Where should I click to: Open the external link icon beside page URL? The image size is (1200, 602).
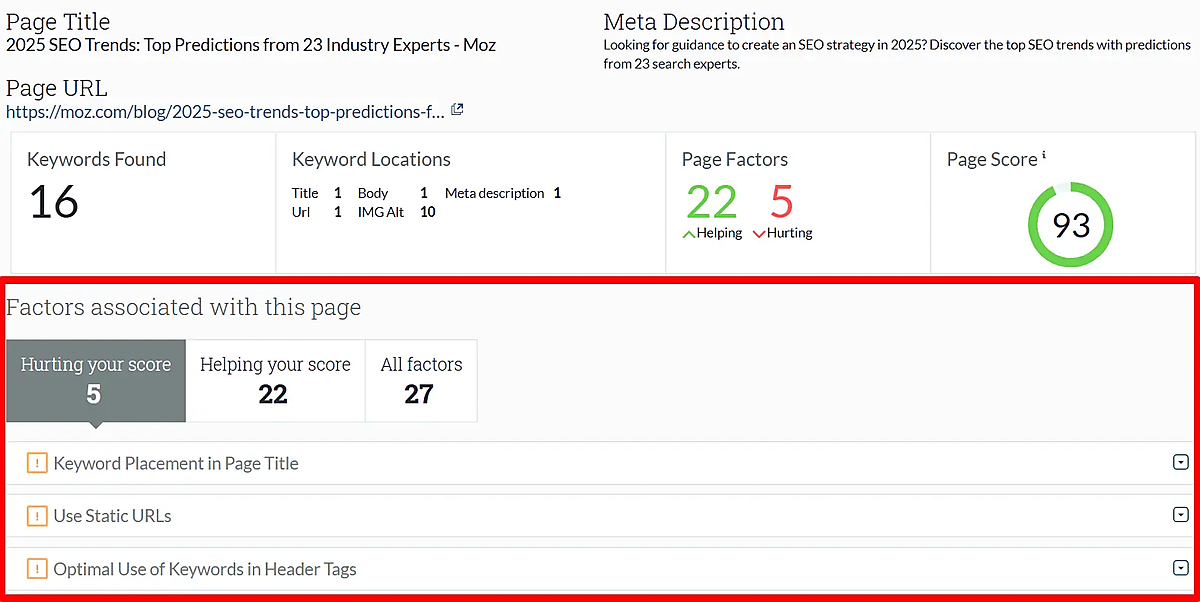[457, 110]
